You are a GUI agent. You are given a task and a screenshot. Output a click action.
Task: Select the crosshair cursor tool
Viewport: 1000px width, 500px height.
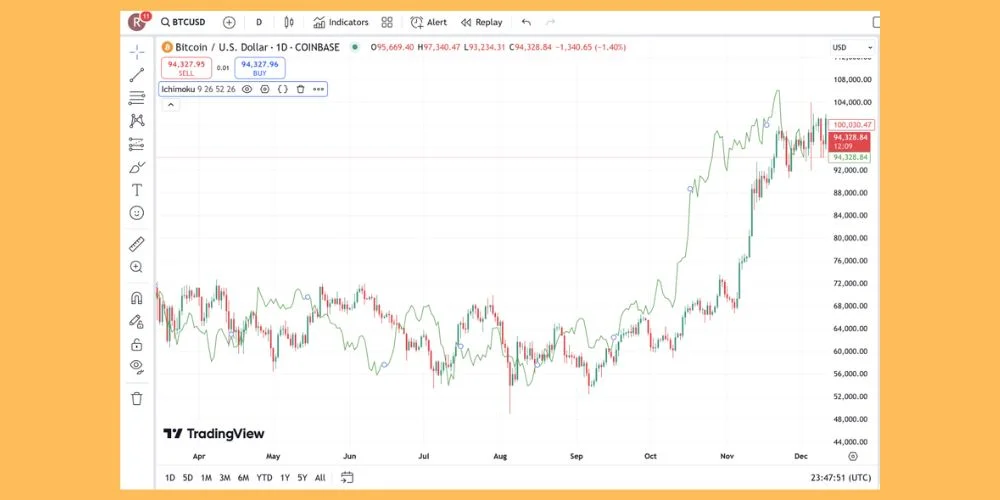tap(137, 51)
